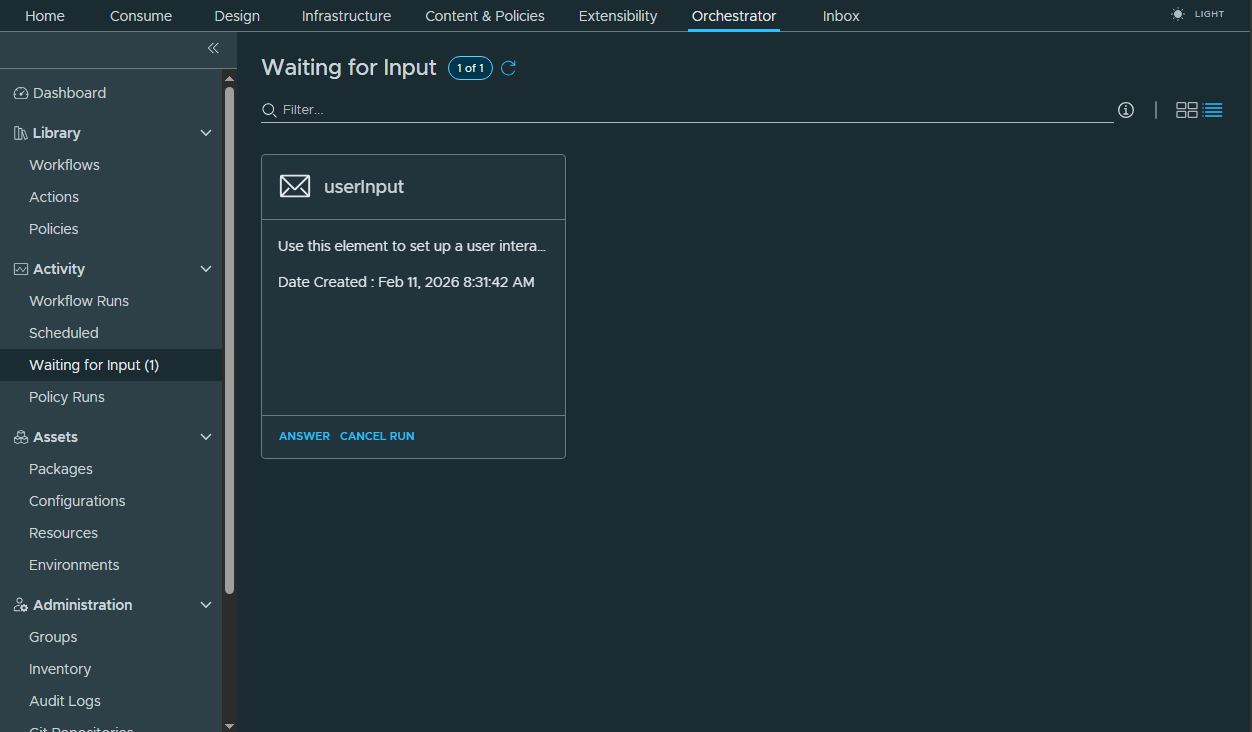Image resolution: width=1252 pixels, height=732 pixels.
Task: Switch to card grid view
Action: 1186,110
